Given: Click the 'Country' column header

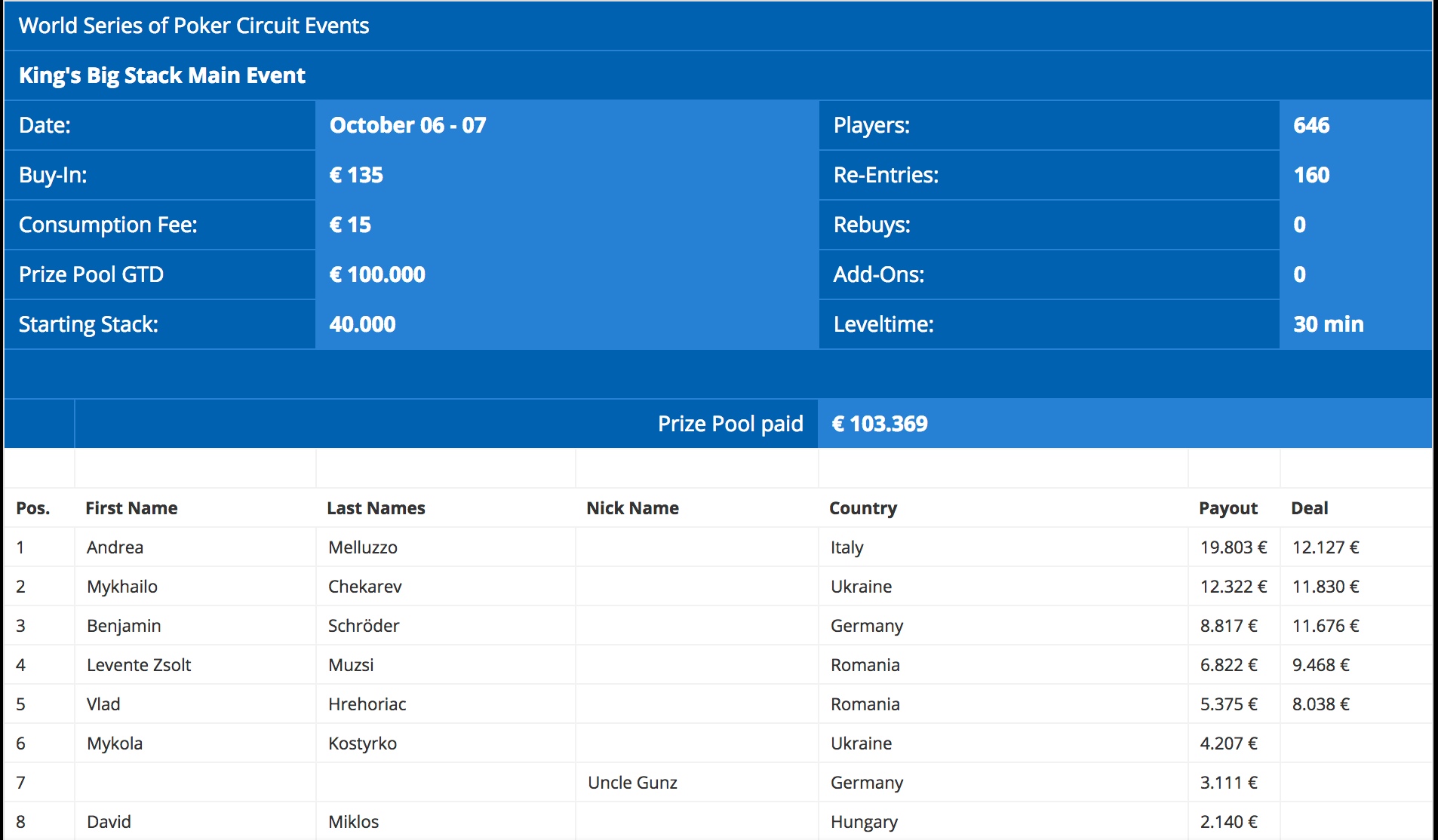Looking at the screenshot, I should 863,508.
